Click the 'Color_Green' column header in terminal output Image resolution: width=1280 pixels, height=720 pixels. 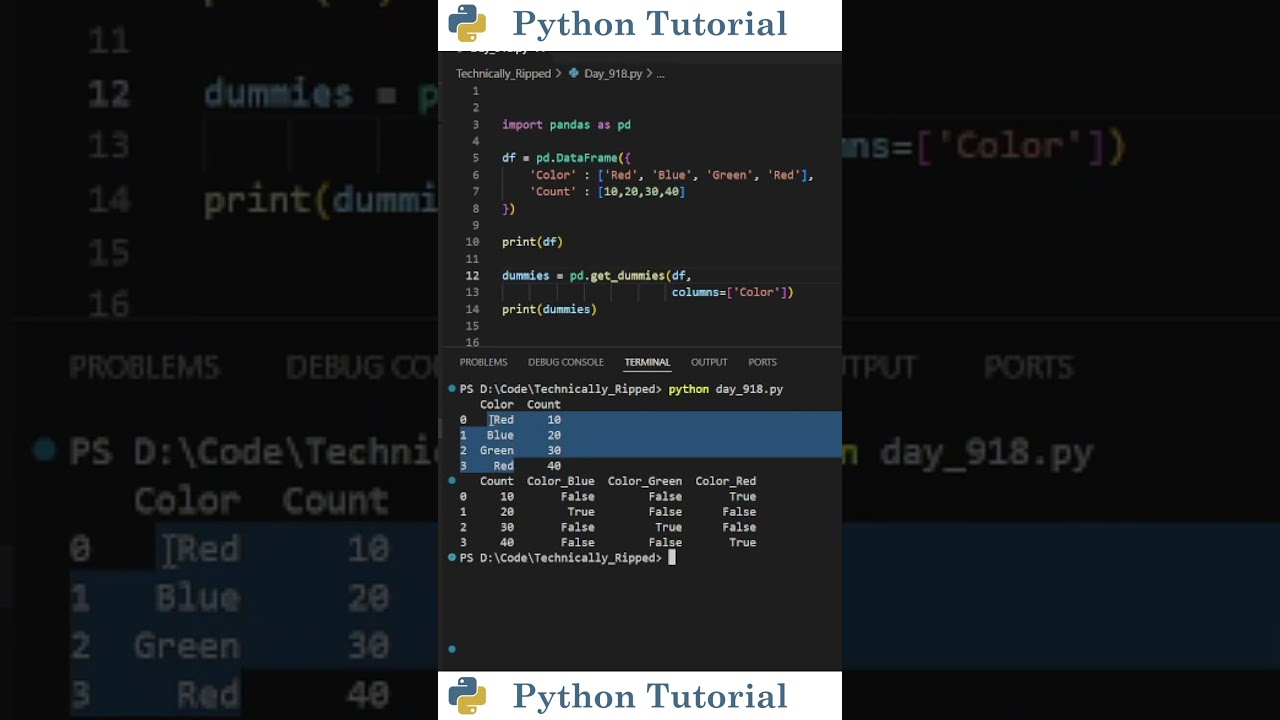click(x=645, y=481)
